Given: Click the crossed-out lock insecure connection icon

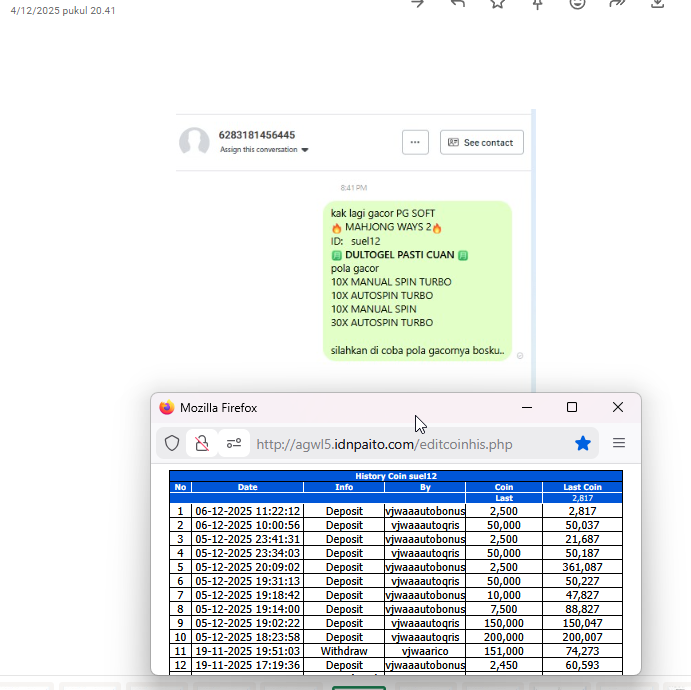Looking at the screenshot, I should 202,443.
